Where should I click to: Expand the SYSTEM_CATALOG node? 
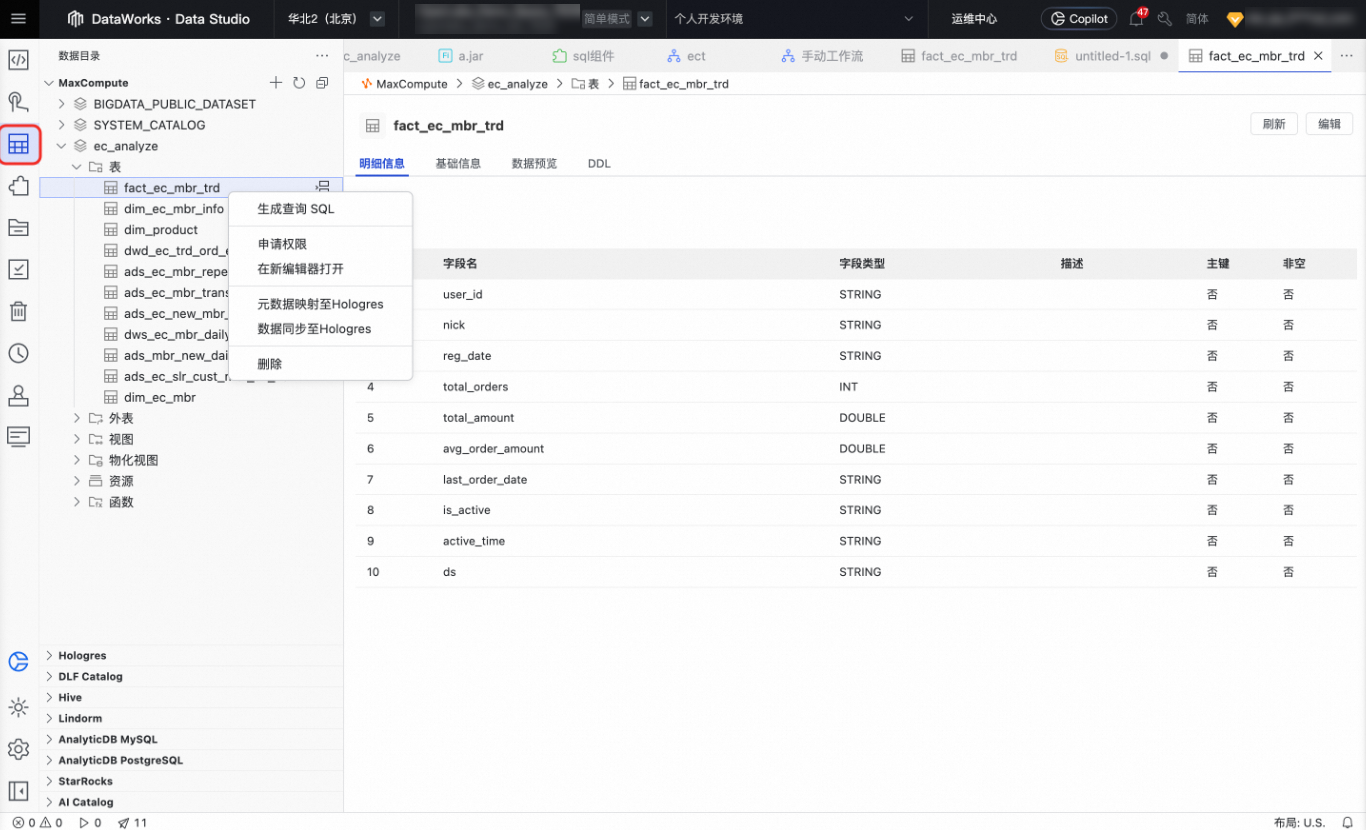(62, 125)
